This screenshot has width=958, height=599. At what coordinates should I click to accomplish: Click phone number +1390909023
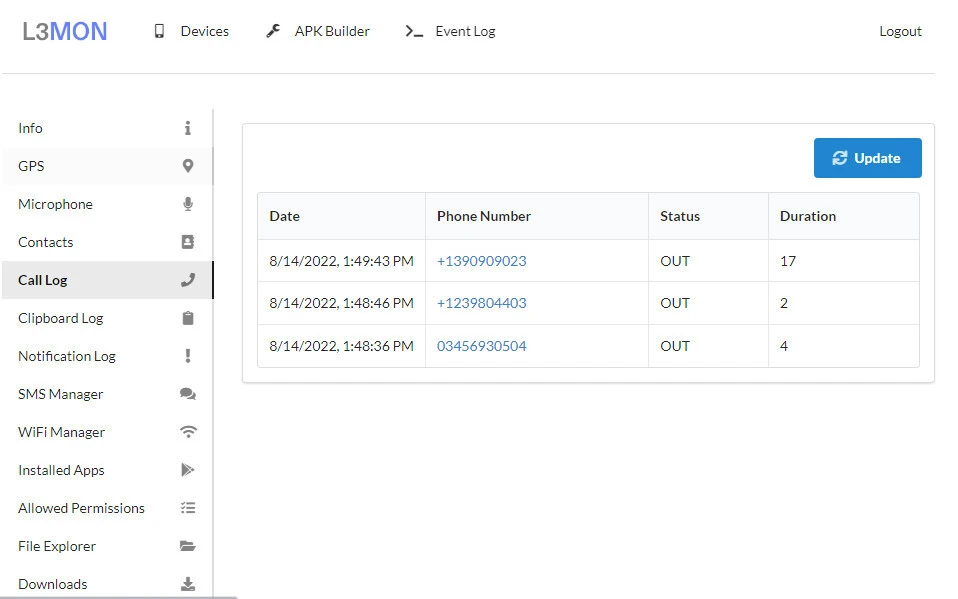pos(481,261)
